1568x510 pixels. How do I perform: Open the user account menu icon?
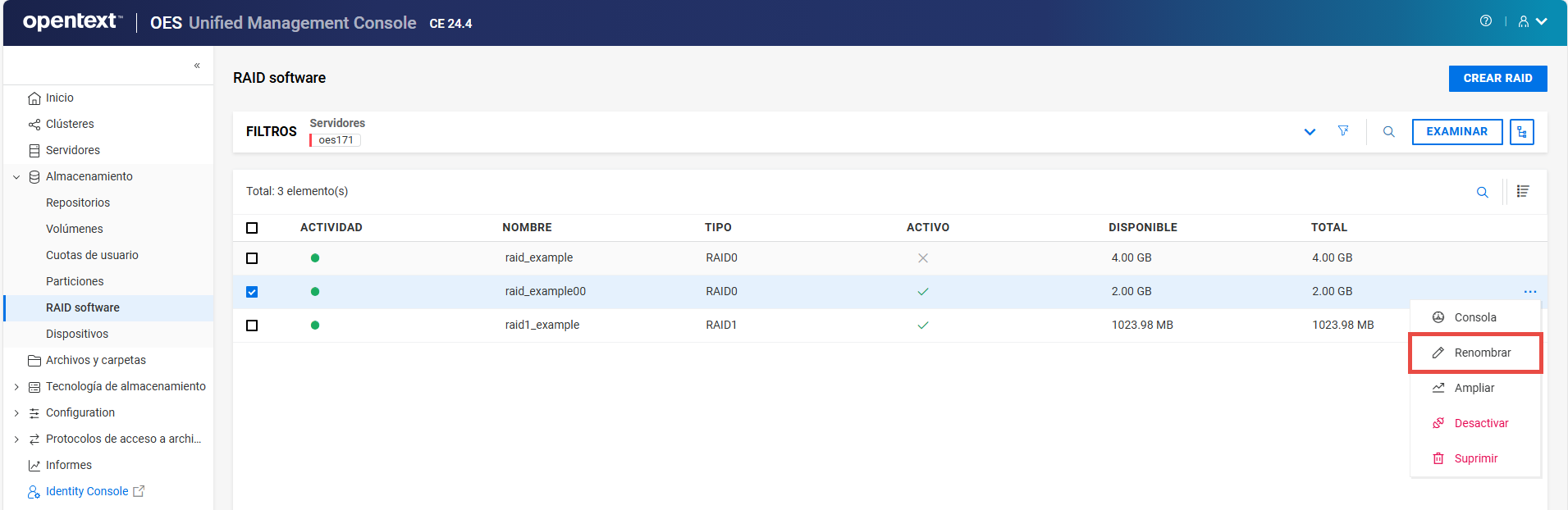(x=1531, y=22)
